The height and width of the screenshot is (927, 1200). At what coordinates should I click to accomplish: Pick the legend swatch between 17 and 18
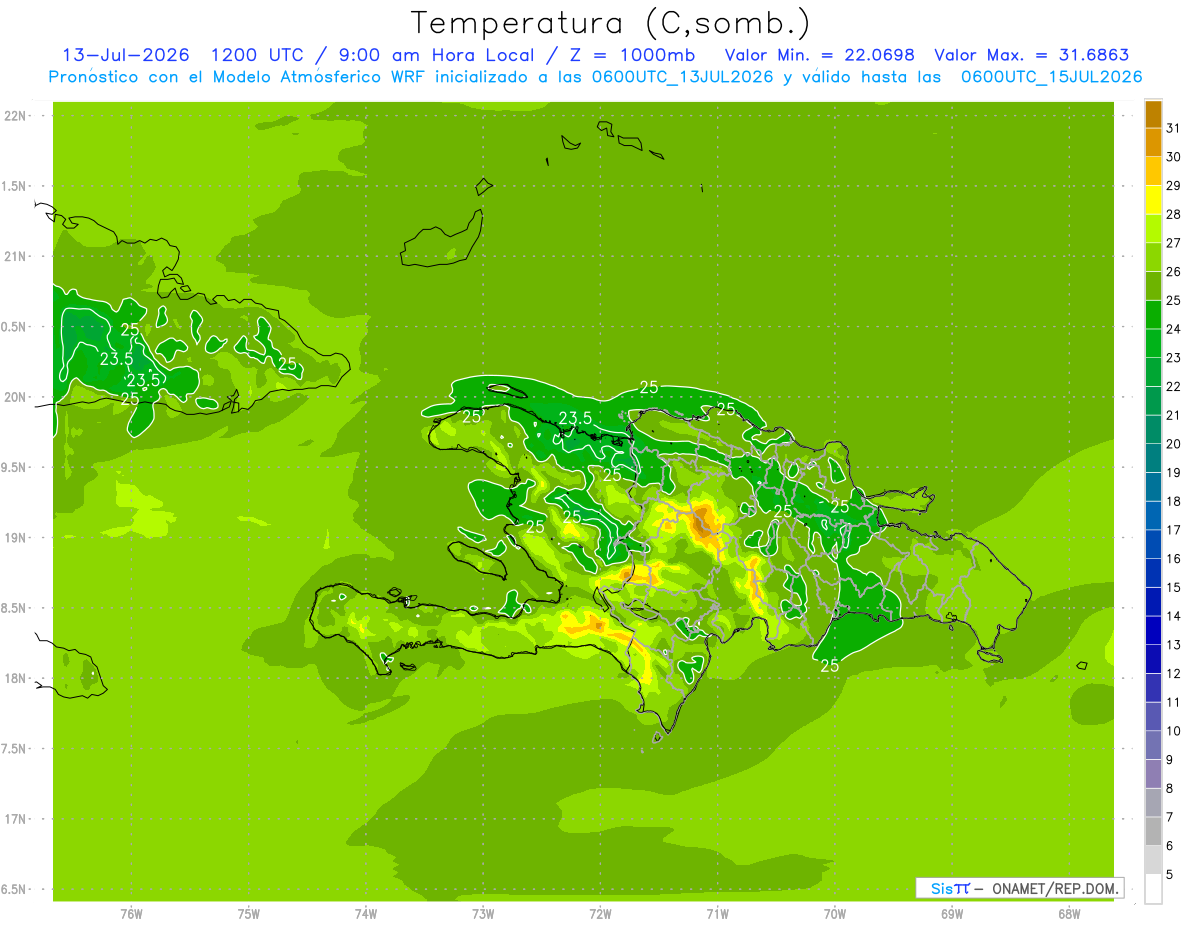[x=1153, y=516]
